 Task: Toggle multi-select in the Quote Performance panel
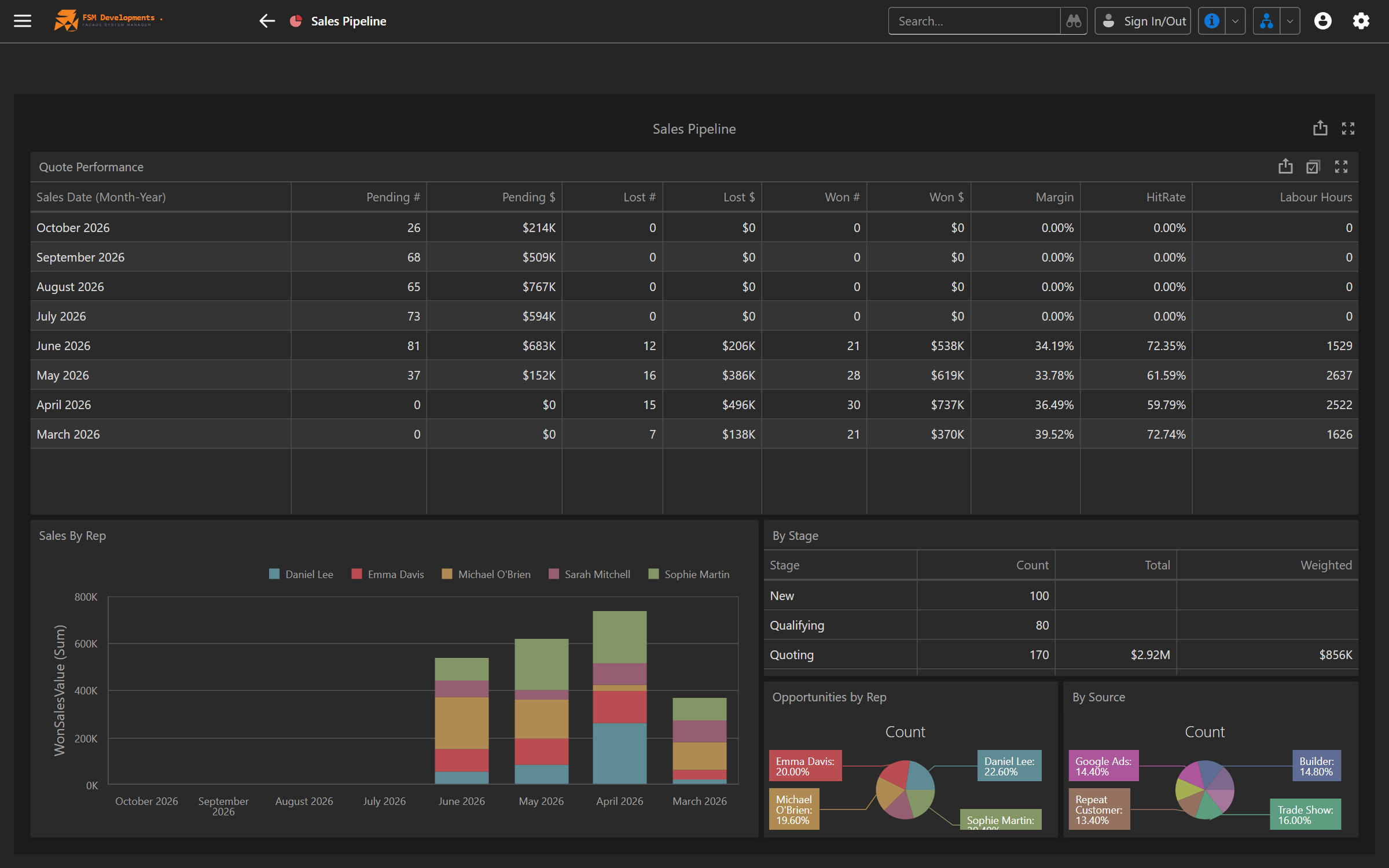[x=1313, y=167]
